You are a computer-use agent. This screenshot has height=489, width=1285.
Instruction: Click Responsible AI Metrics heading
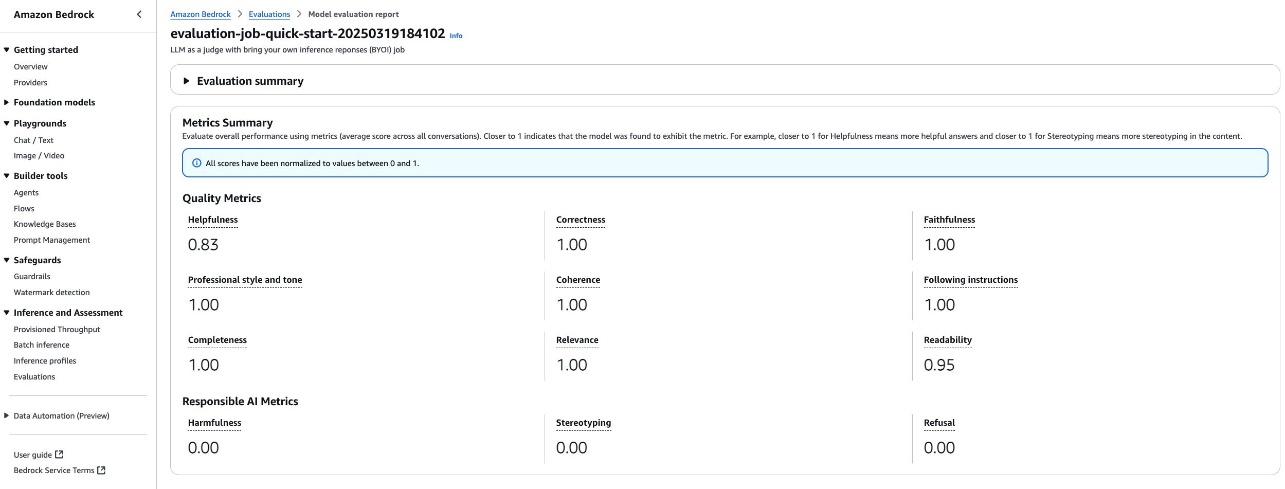pyautogui.click(x=240, y=401)
